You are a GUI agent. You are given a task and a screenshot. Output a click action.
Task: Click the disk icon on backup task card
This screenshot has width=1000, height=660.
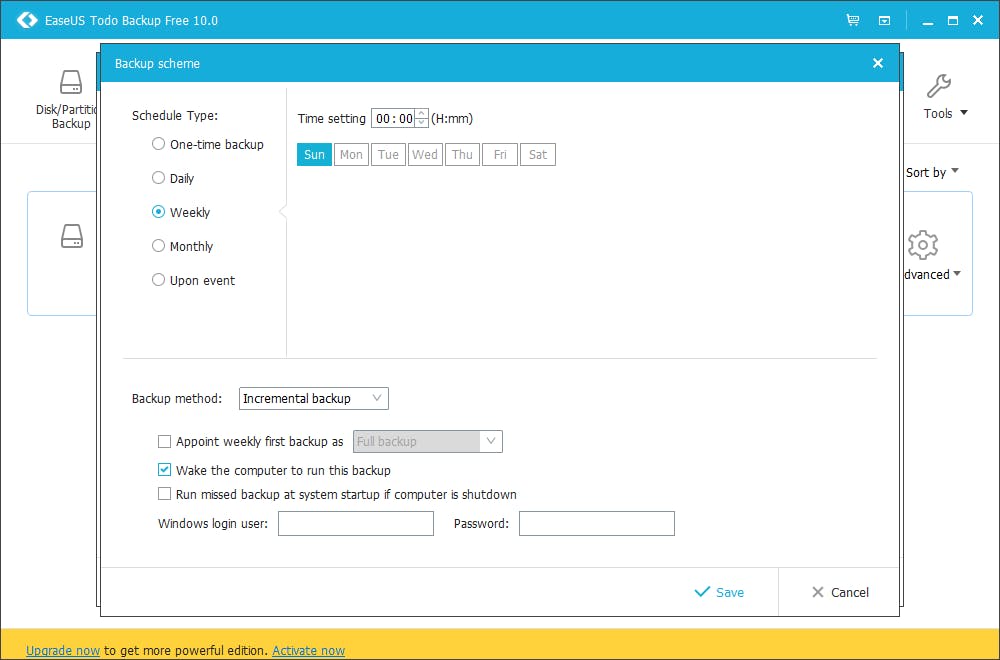coord(72,236)
